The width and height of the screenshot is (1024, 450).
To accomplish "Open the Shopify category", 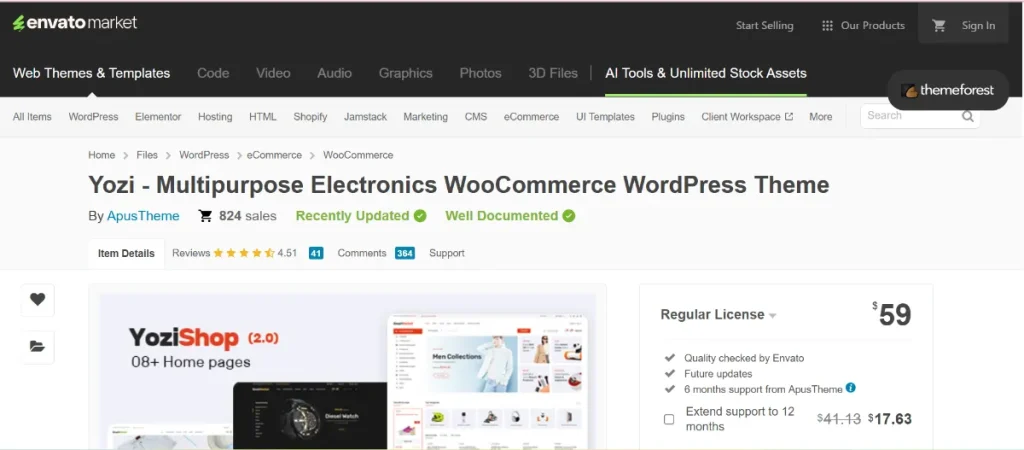I will [x=310, y=117].
